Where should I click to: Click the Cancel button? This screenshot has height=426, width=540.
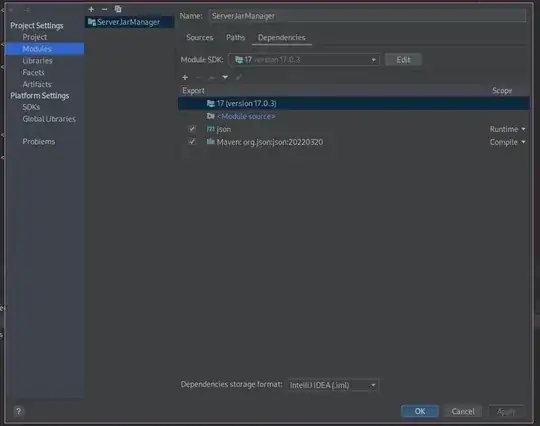463,411
